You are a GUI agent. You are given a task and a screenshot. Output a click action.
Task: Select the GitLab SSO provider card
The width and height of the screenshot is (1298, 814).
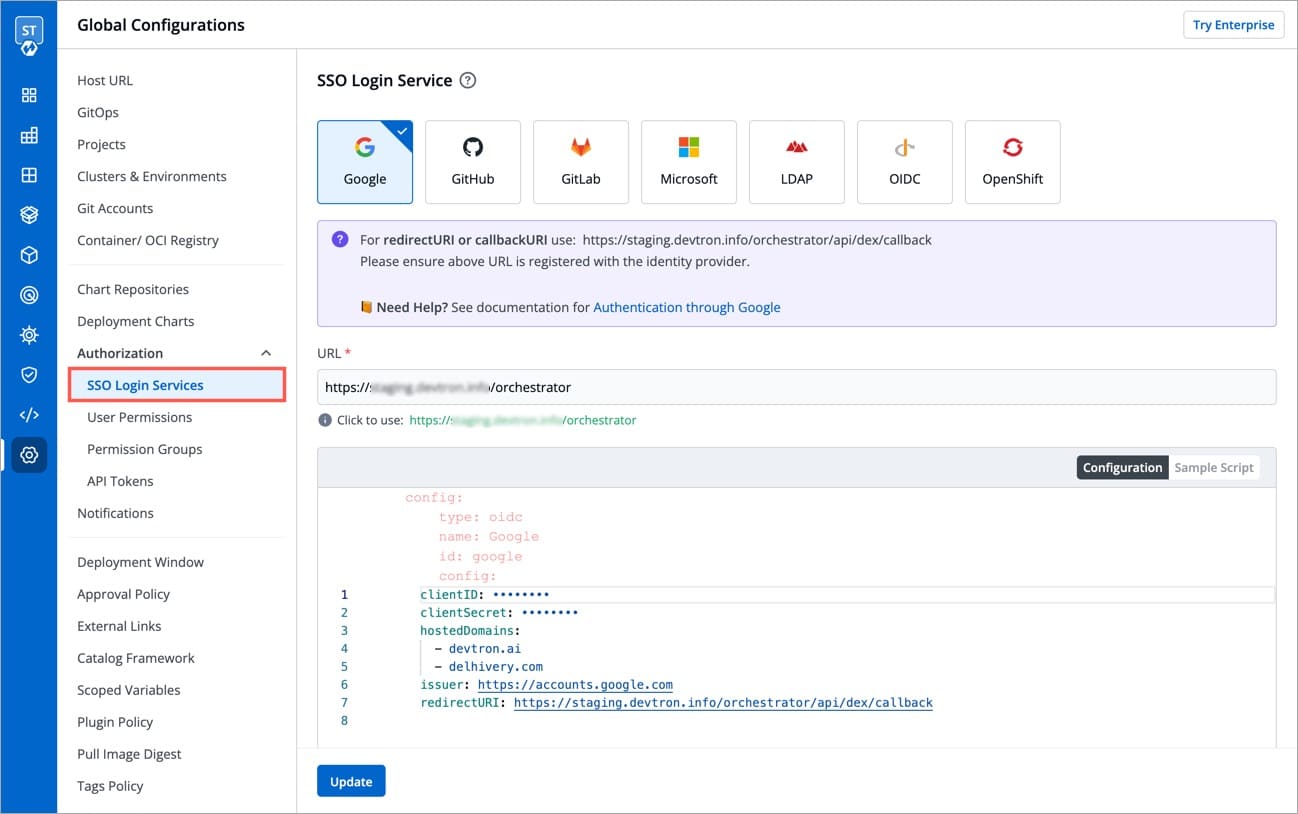[580, 162]
